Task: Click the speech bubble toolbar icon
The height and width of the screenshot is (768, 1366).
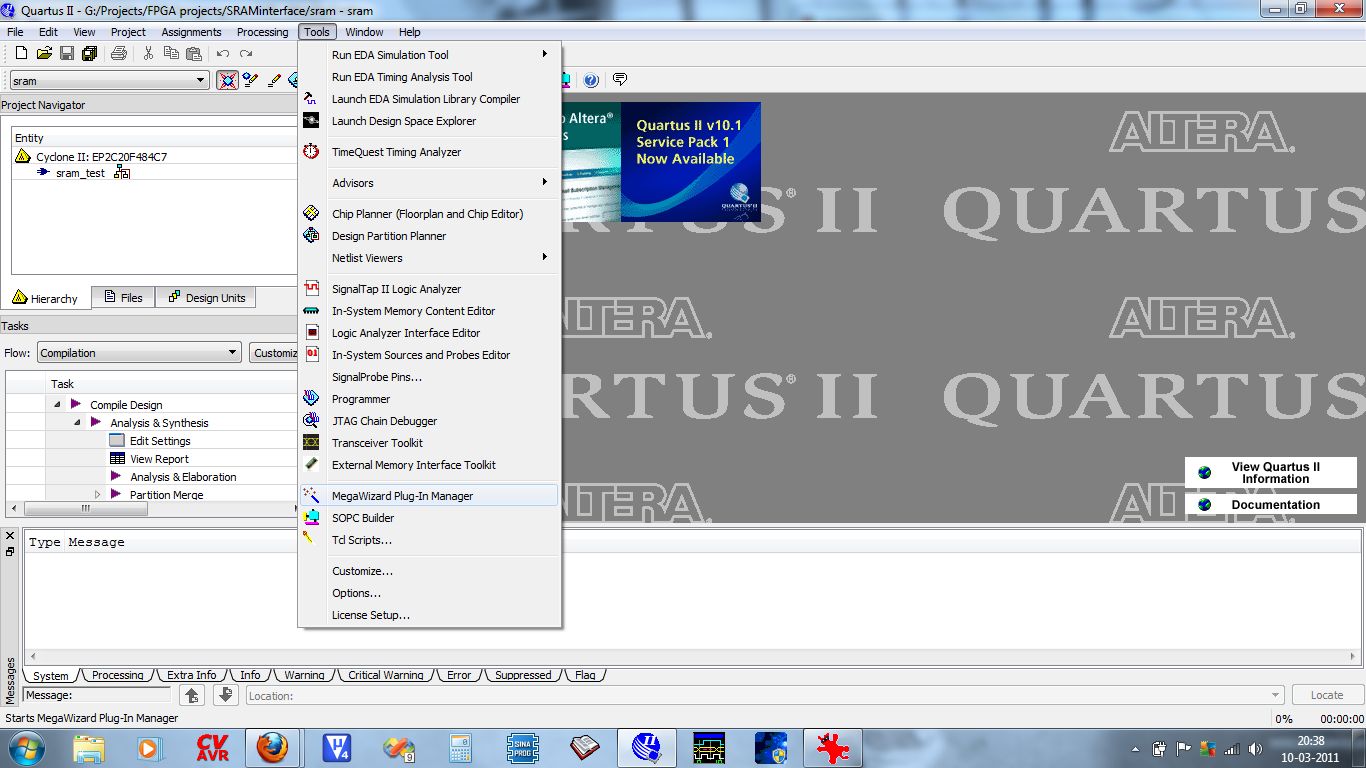Action: click(x=620, y=80)
